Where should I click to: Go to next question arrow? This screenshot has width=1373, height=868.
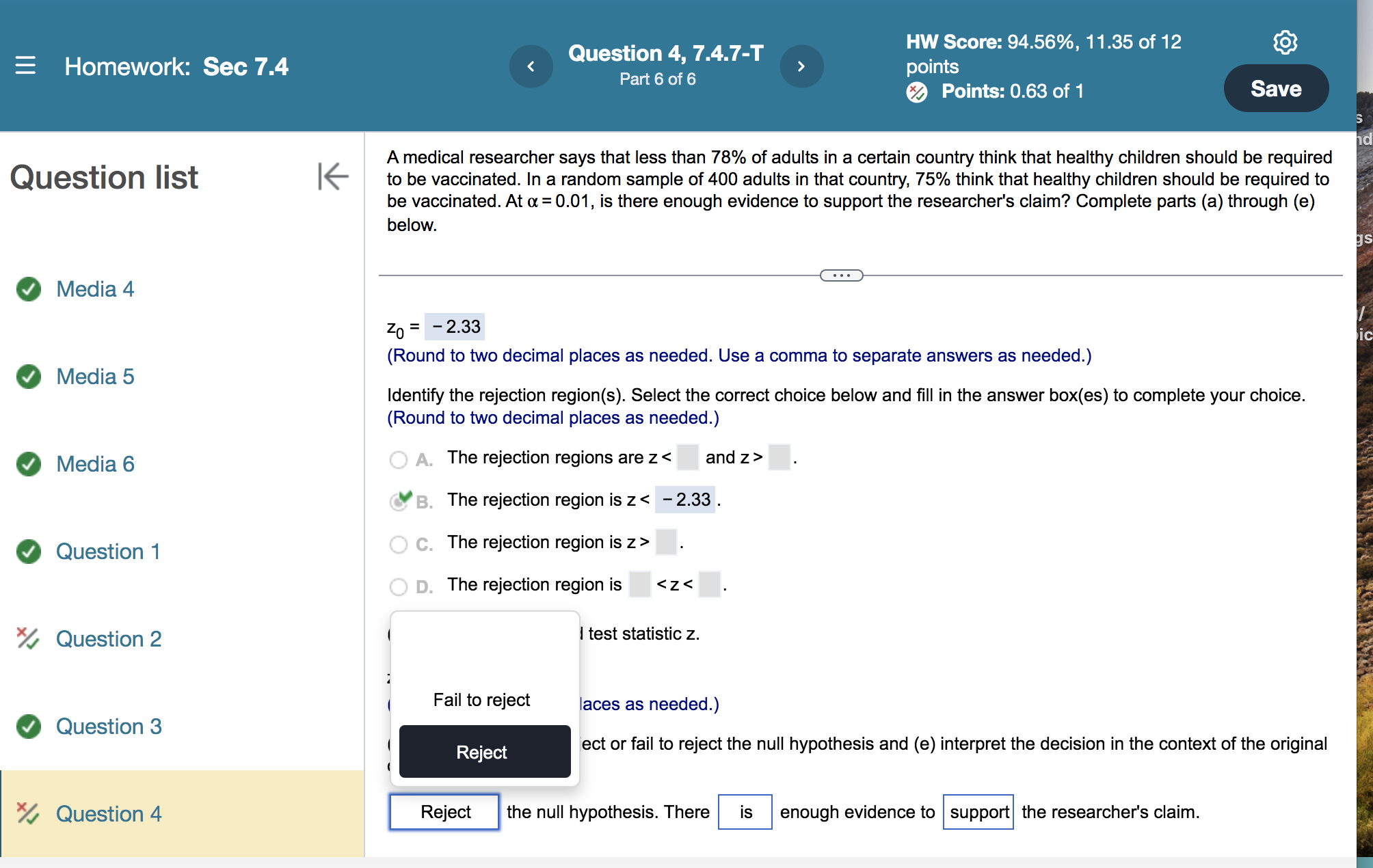pyautogui.click(x=801, y=66)
